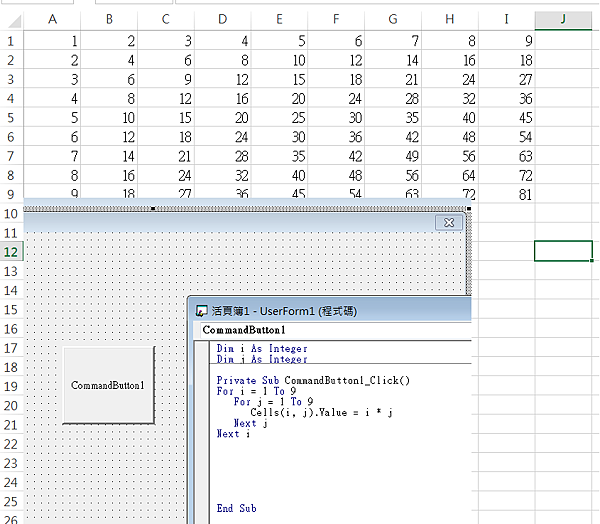The width and height of the screenshot is (600, 524).
Task: Select row 12 header
Action: 11,251
